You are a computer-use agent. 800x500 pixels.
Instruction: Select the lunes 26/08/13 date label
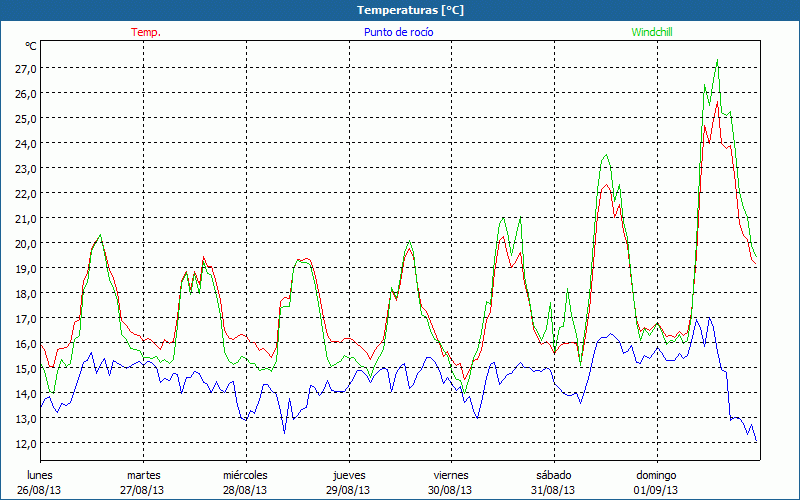pyautogui.click(x=40, y=482)
